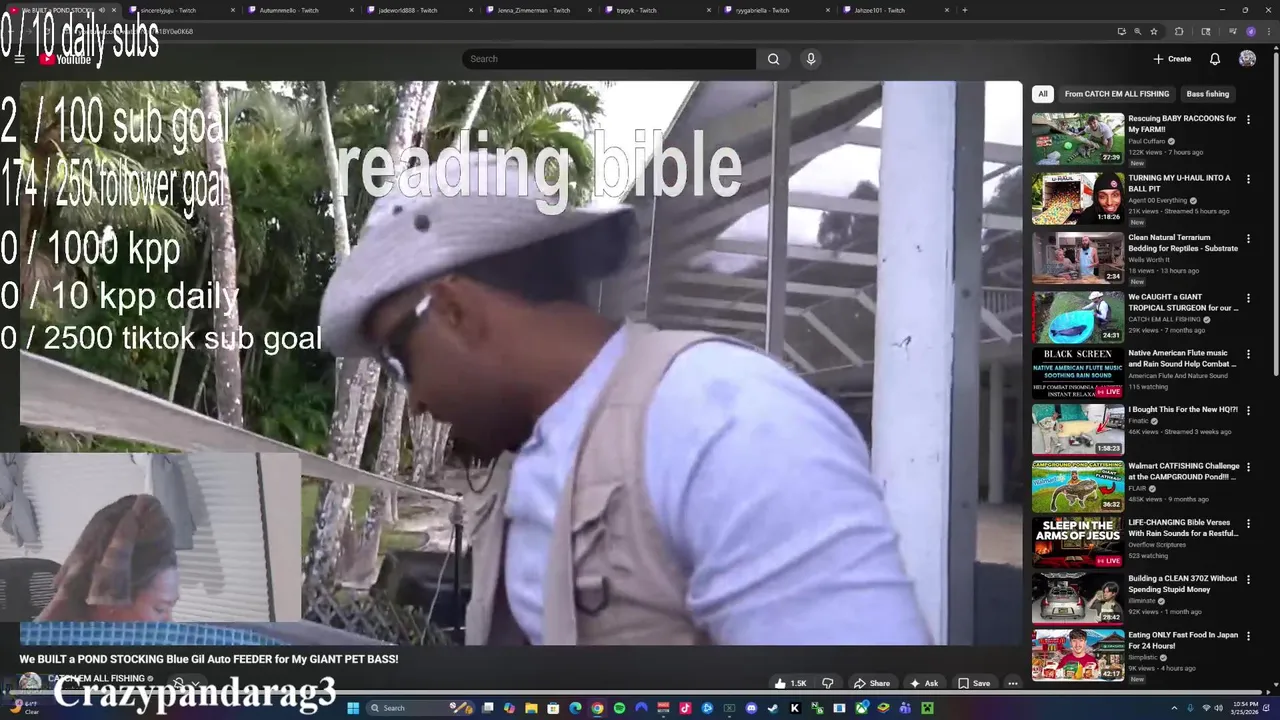Open the Windows Start menu
The width and height of the screenshot is (1280, 720).
pyautogui.click(x=353, y=708)
